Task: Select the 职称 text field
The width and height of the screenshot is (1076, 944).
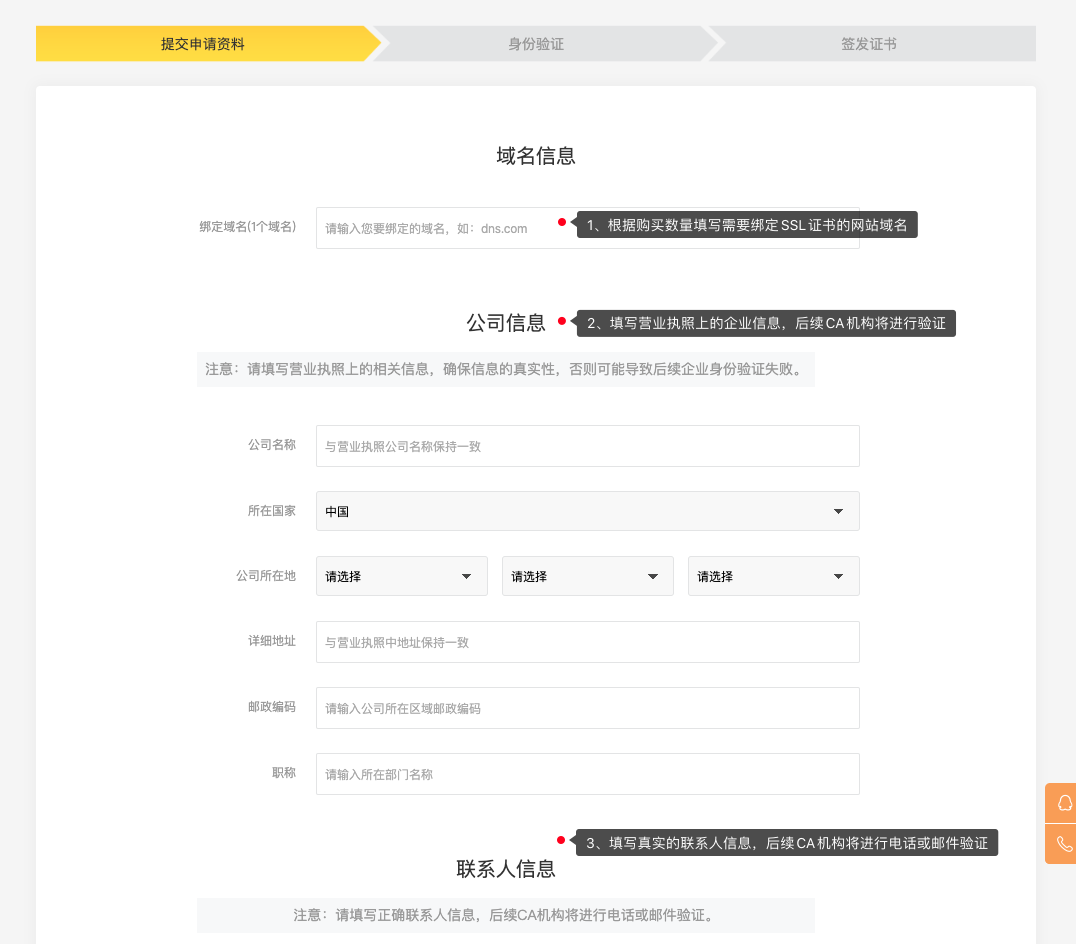Action: (x=587, y=774)
